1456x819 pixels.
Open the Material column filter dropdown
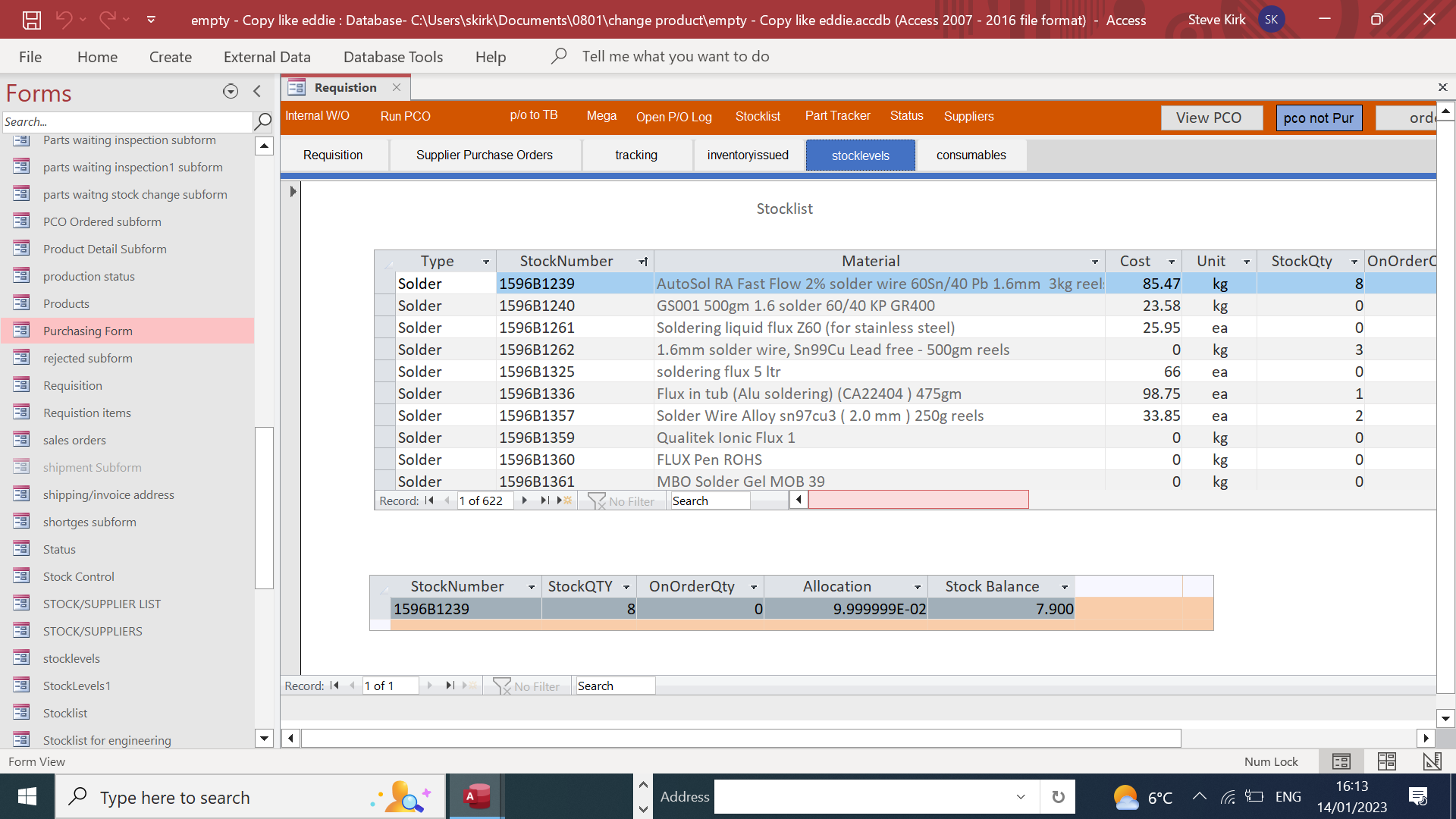(x=1094, y=262)
